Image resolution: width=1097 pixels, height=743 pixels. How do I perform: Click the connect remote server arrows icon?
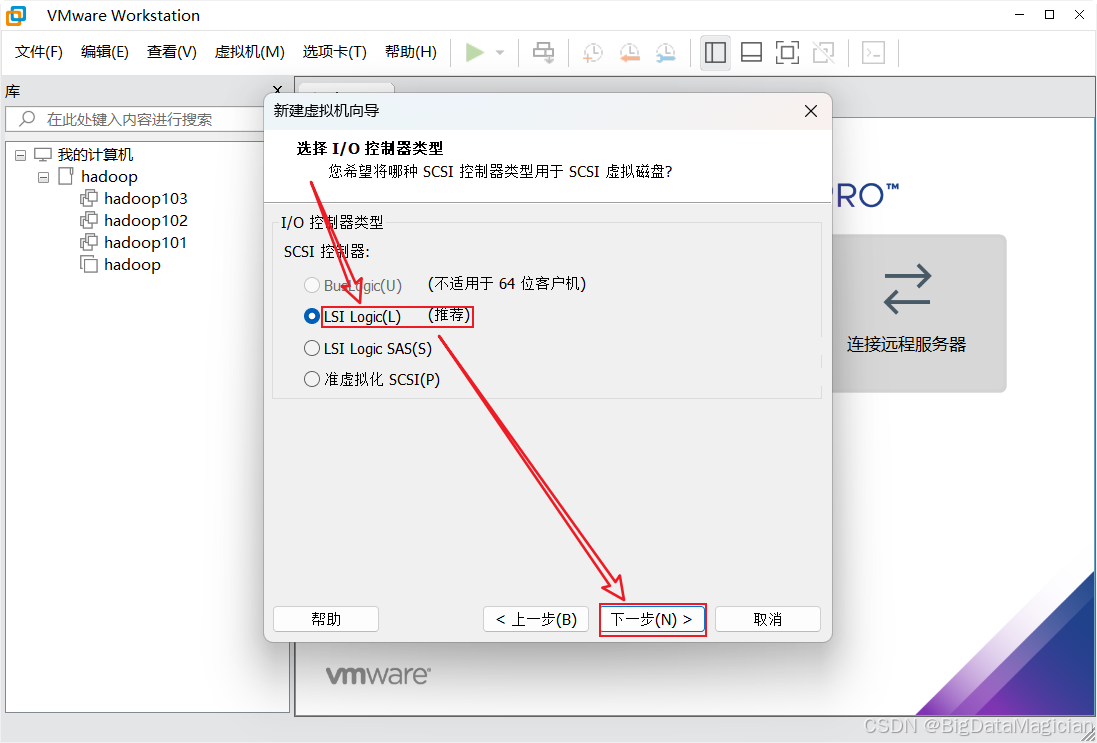point(907,288)
